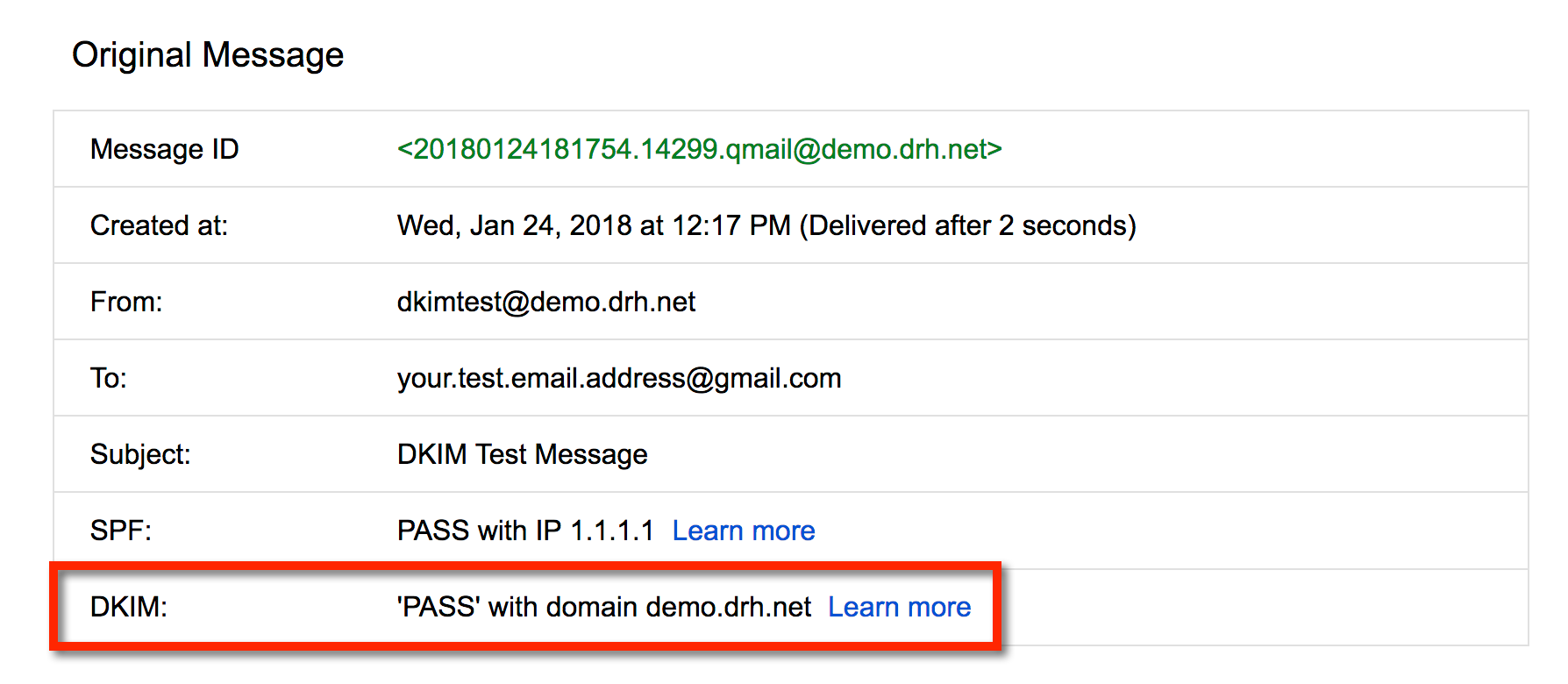
Task: Open the DKIM Learn more link
Action: coord(899,607)
